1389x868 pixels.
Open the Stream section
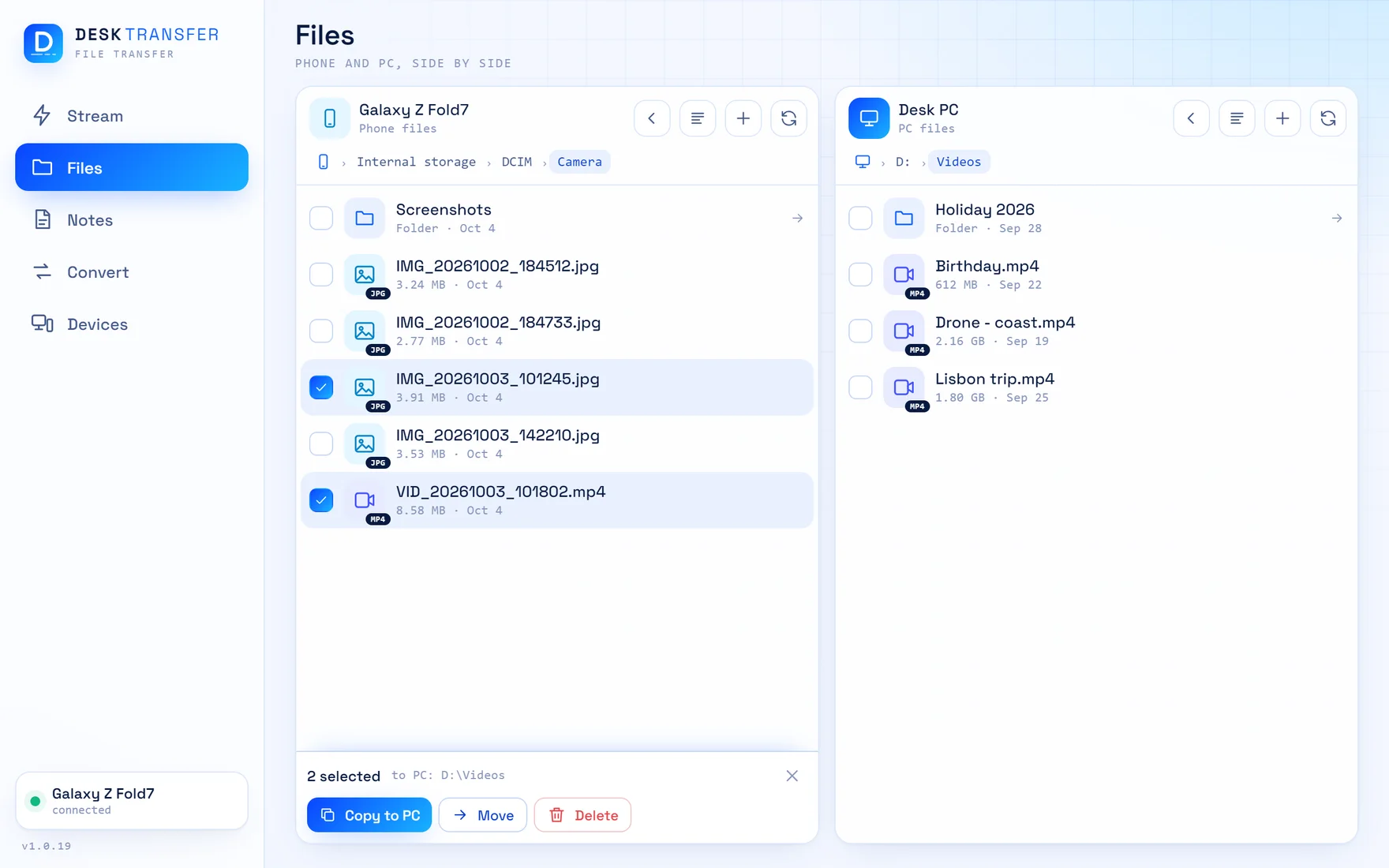(x=132, y=116)
